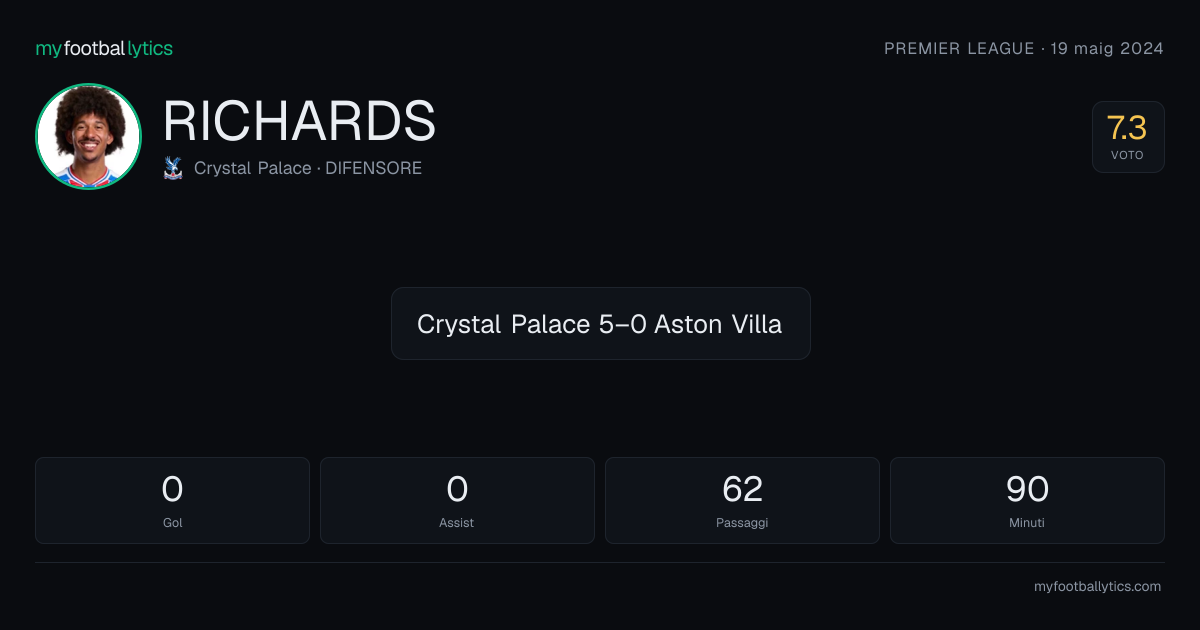Open the Crystal Palace · DIFENSORE subtitle
This screenshot has width=1200, height=630.
[308, 168]
